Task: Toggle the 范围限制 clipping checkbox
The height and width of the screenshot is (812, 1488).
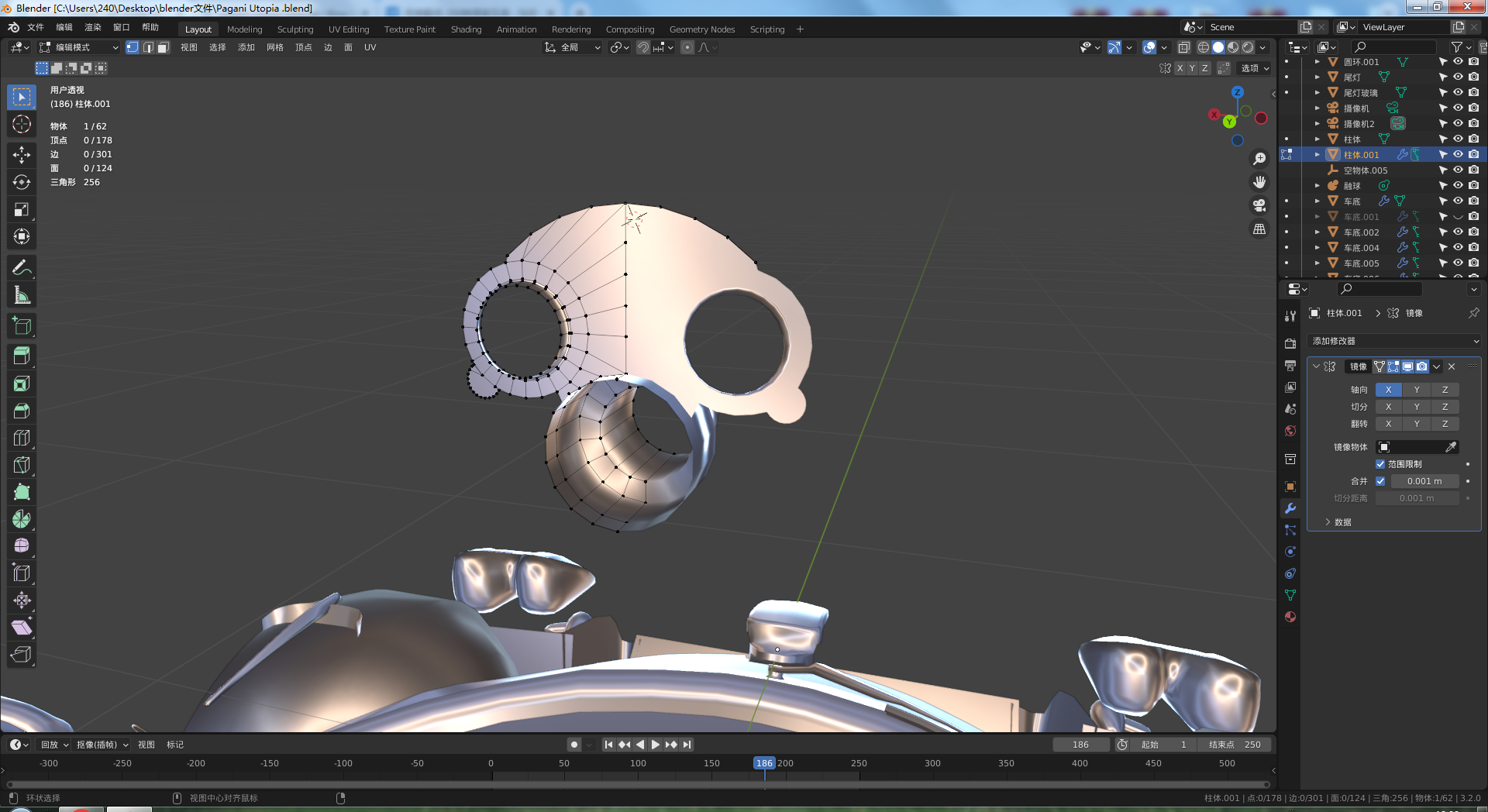Action: point(1380,464)
